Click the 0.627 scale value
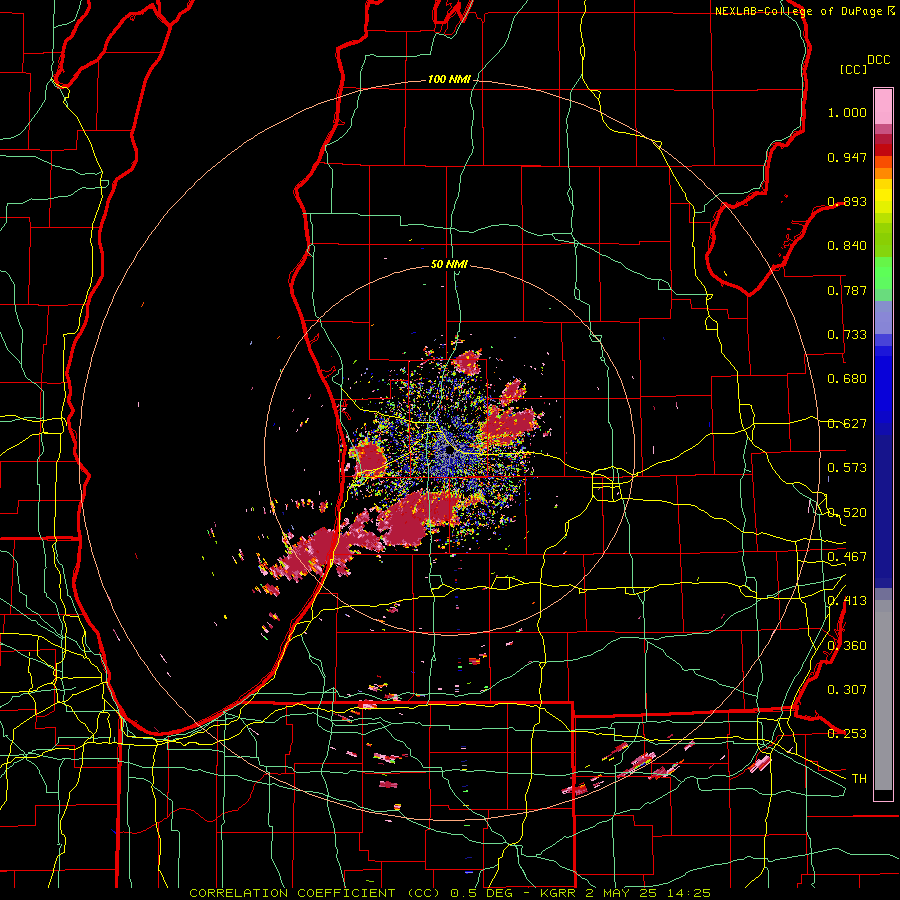 [847, 424]
